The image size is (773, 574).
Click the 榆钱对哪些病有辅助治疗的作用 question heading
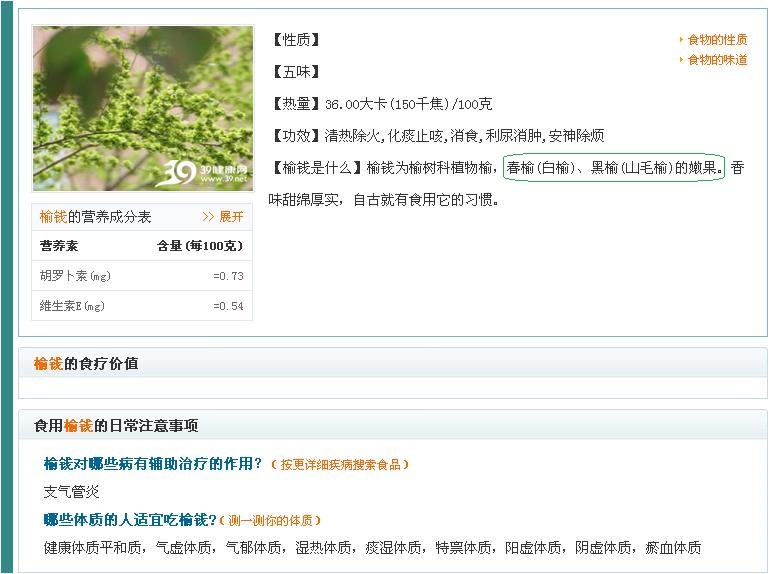tap(153, 464)
